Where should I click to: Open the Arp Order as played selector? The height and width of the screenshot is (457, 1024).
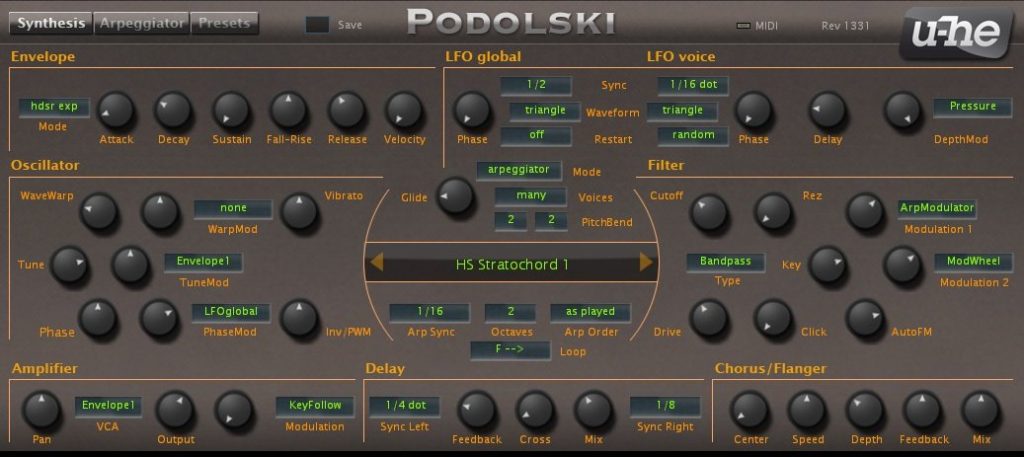coord(590,312)
